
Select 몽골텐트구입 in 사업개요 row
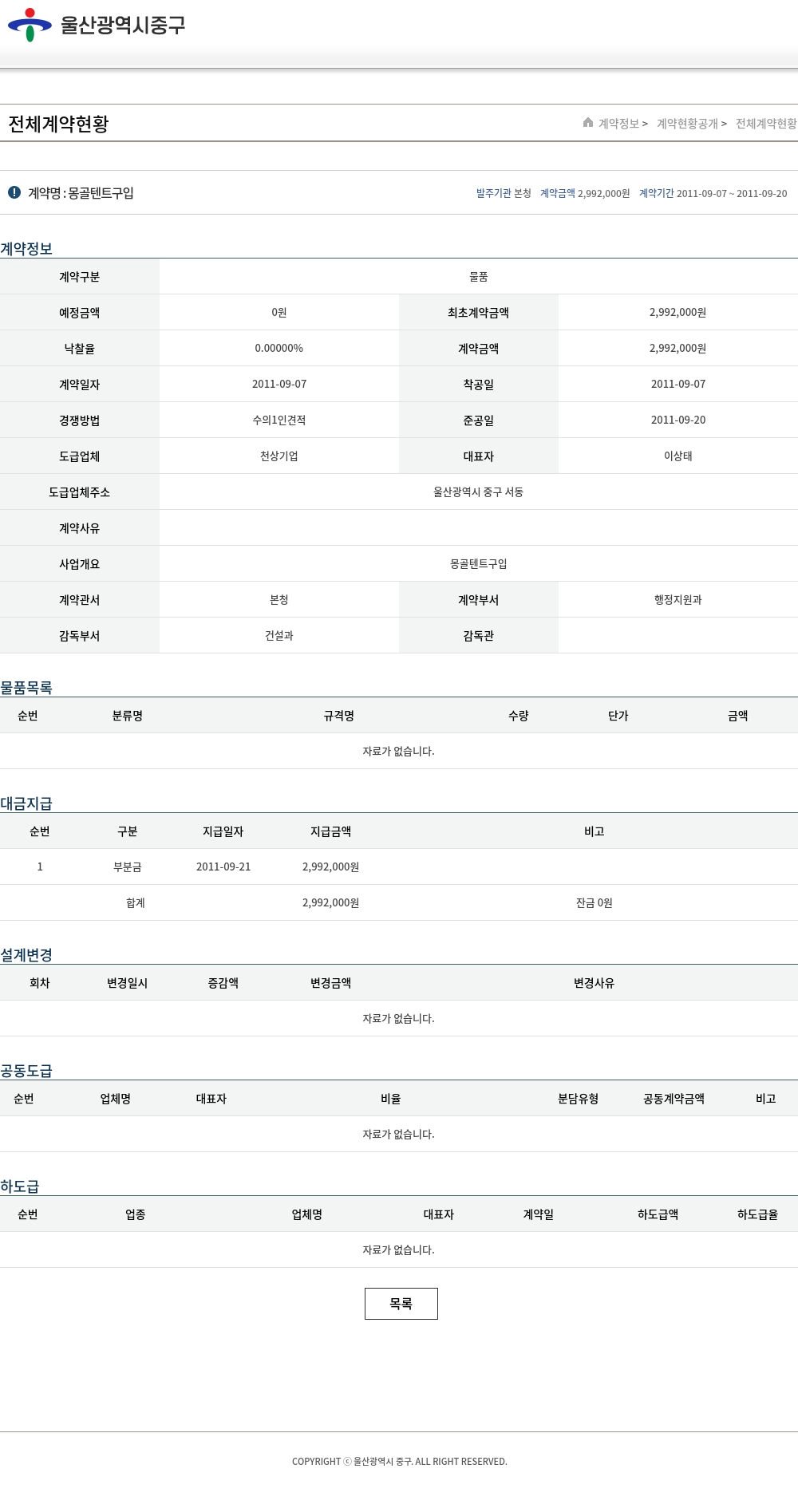[x=479, y=563]
